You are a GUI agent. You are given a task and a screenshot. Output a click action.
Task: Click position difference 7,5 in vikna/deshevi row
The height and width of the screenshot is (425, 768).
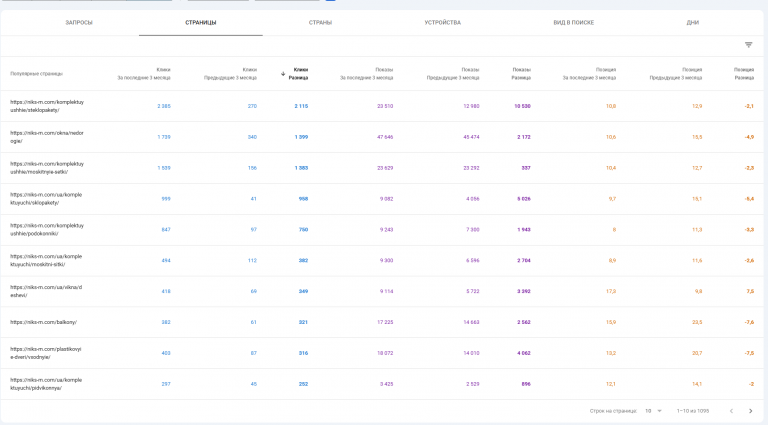coord(750,291)
